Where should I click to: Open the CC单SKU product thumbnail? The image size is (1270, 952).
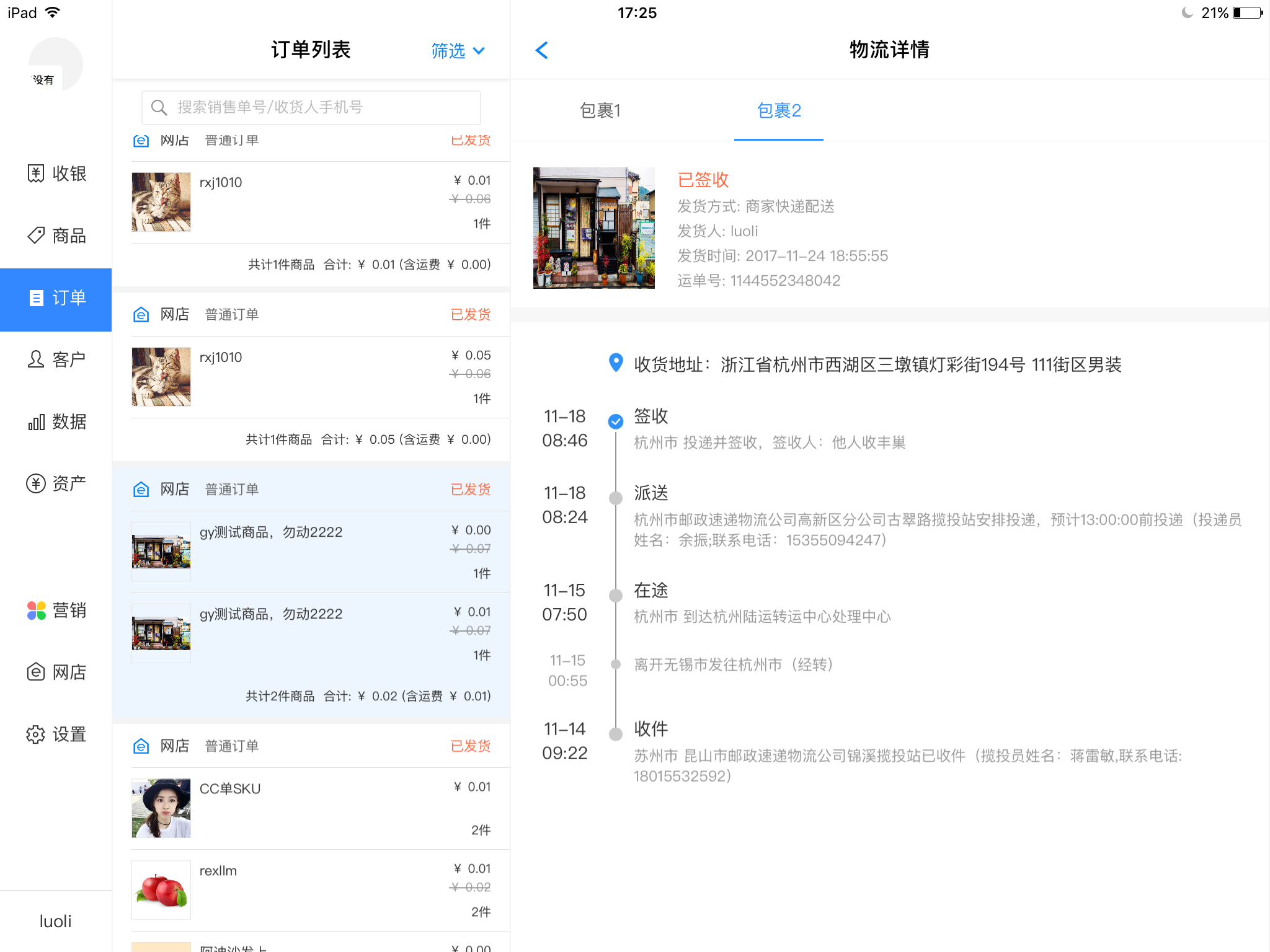(161, 808)
